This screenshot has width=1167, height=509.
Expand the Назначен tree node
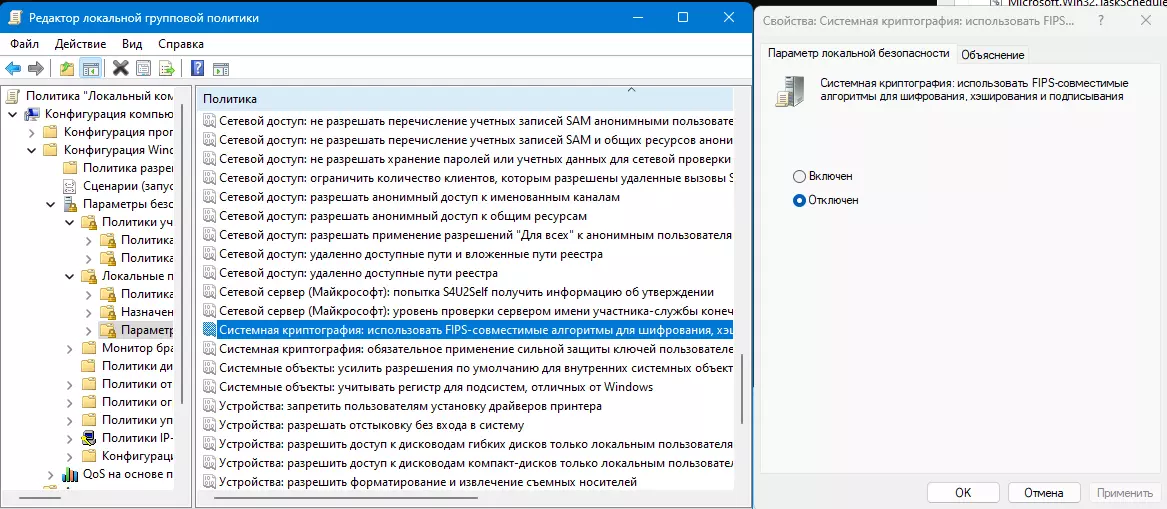coord(89,312)
